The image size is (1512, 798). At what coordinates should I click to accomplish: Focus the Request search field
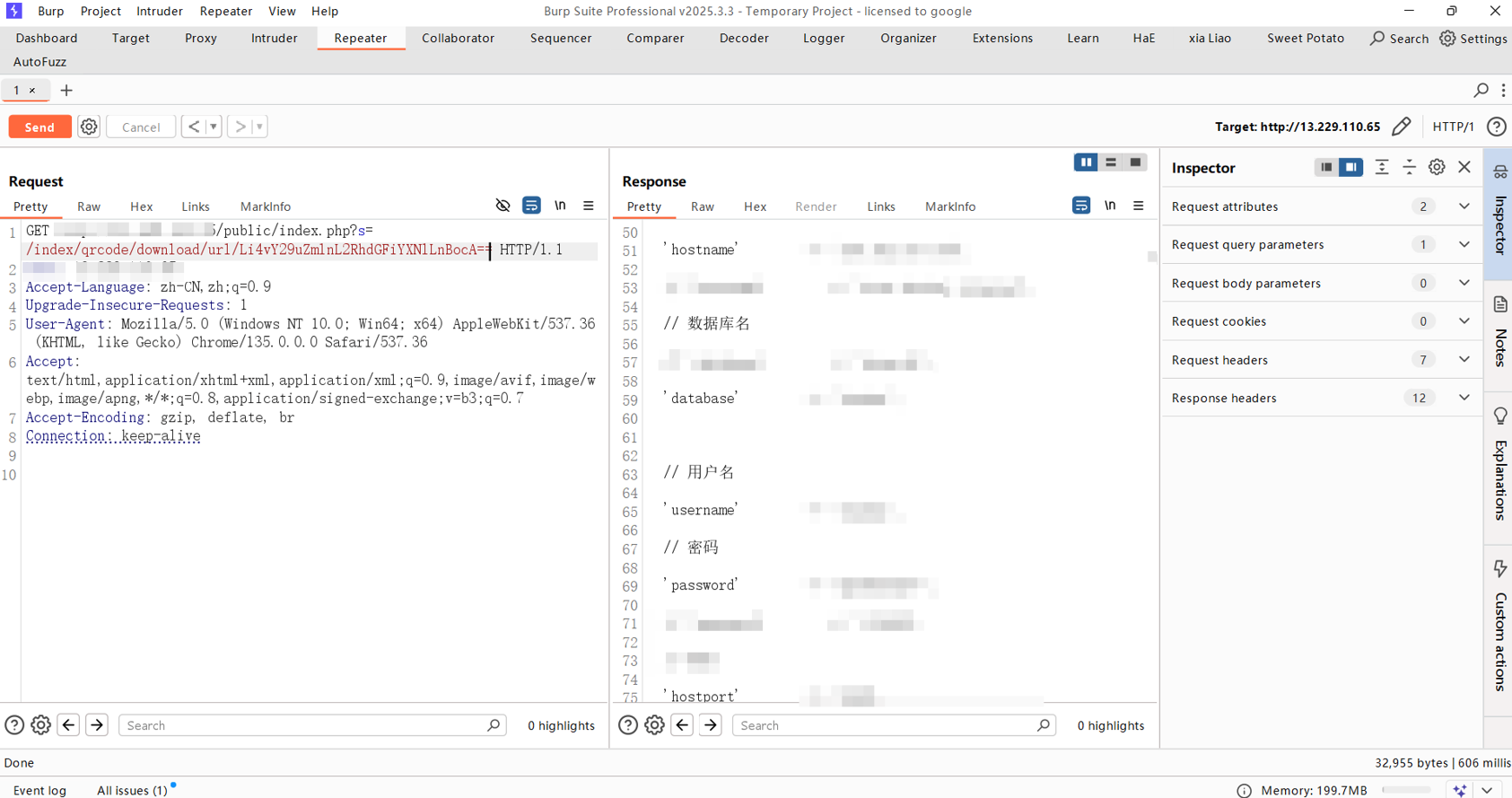312,725
